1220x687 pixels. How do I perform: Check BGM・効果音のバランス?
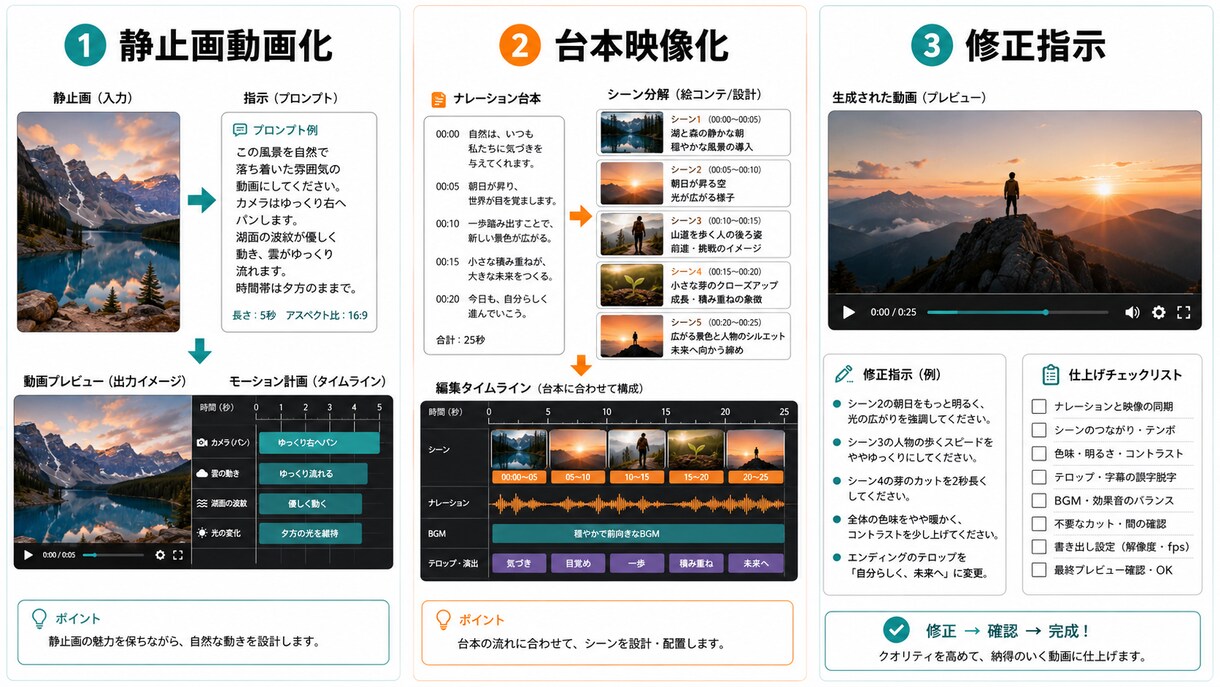click(1039, 500)
